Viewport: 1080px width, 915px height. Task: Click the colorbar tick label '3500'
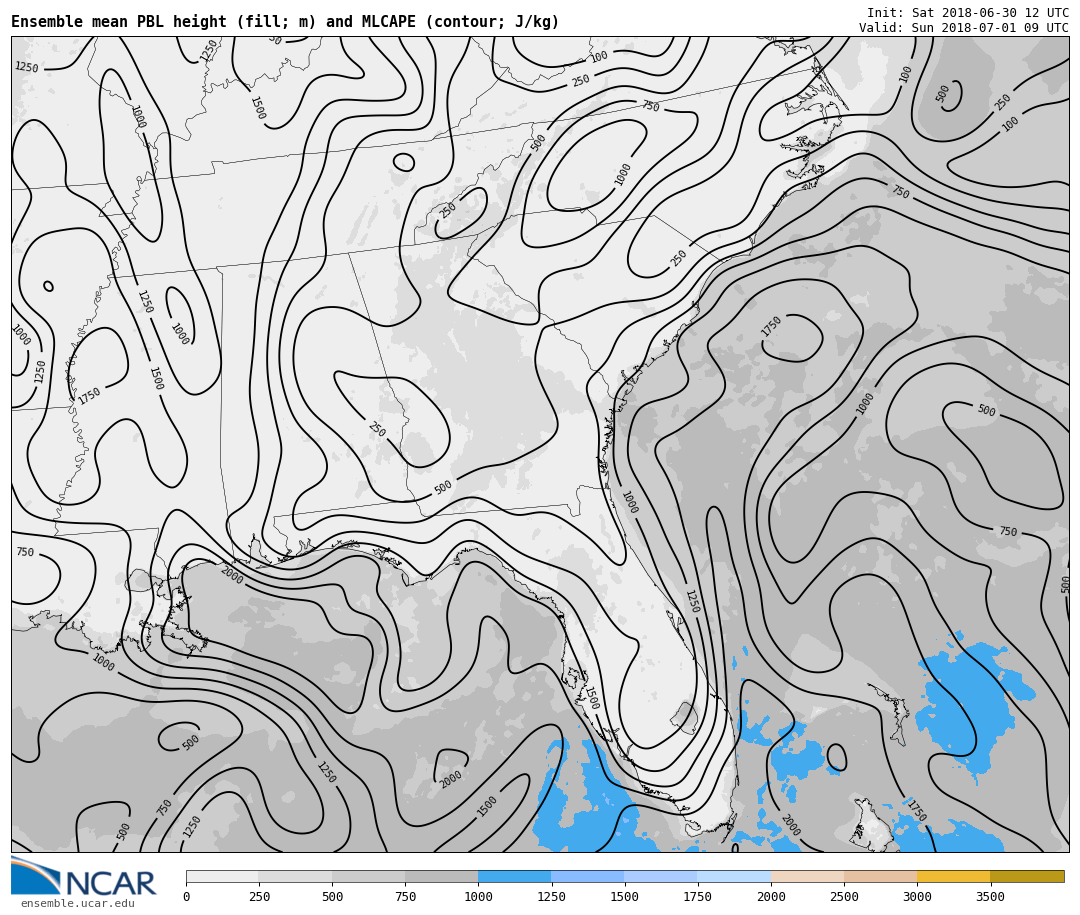tap(990, 896)
